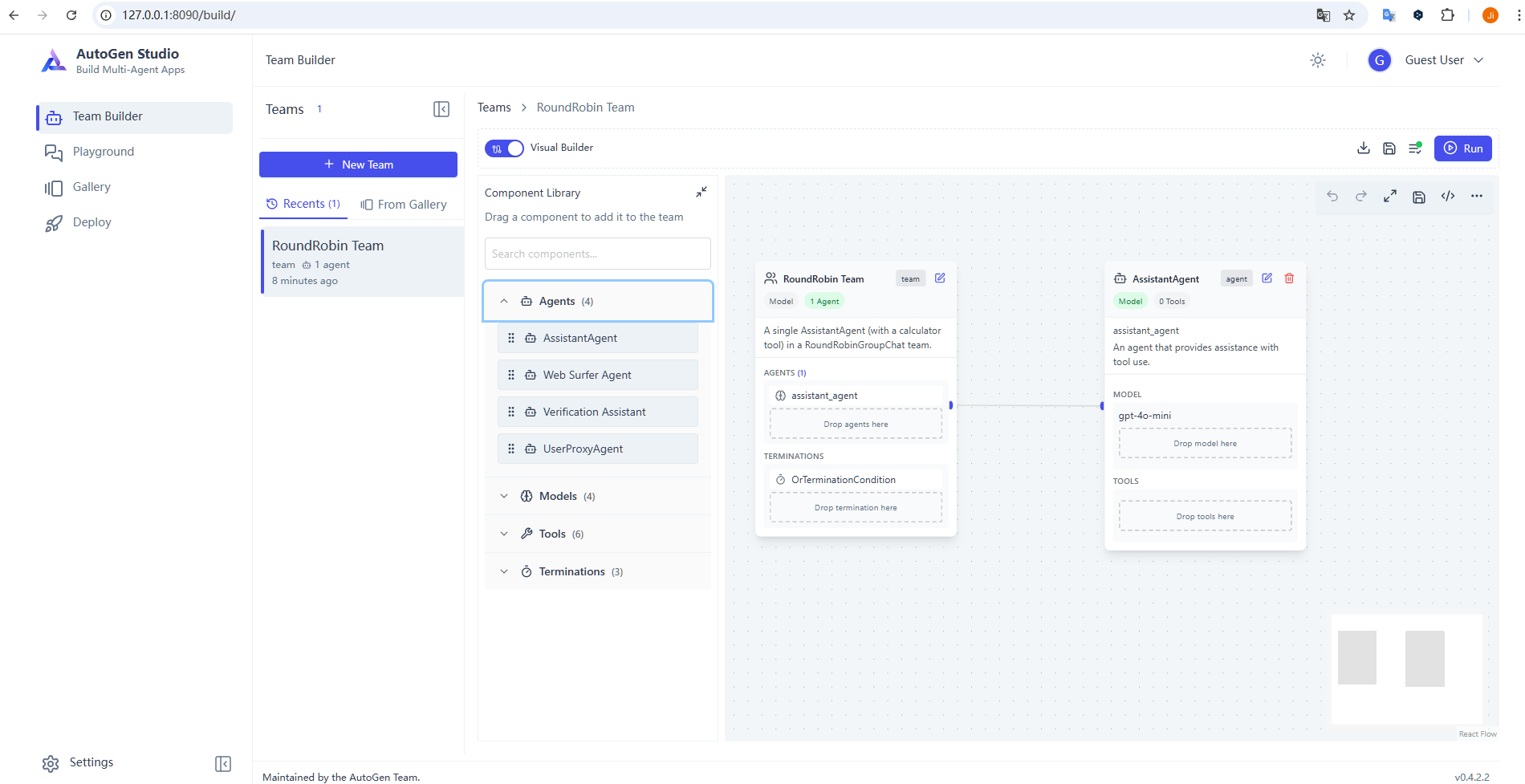Click the drag handle of AssistantAgent component
1525x784 pixels.
pos(511,338)
